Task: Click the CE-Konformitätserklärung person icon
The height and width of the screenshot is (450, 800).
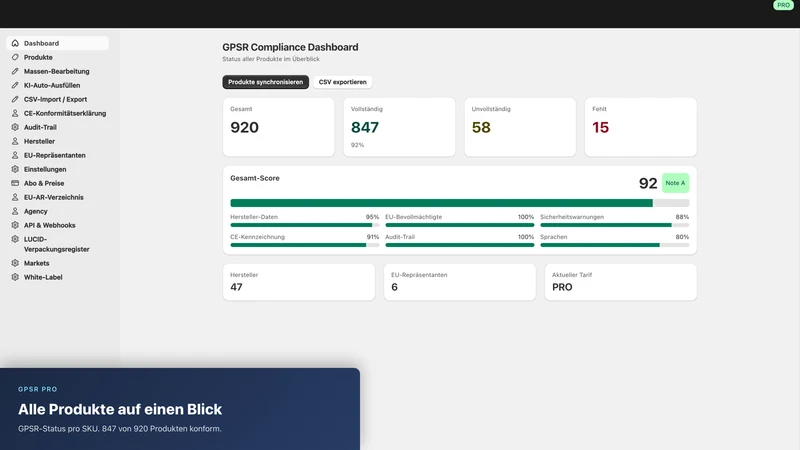Action: pyautogui.click(x=15, y=113)
